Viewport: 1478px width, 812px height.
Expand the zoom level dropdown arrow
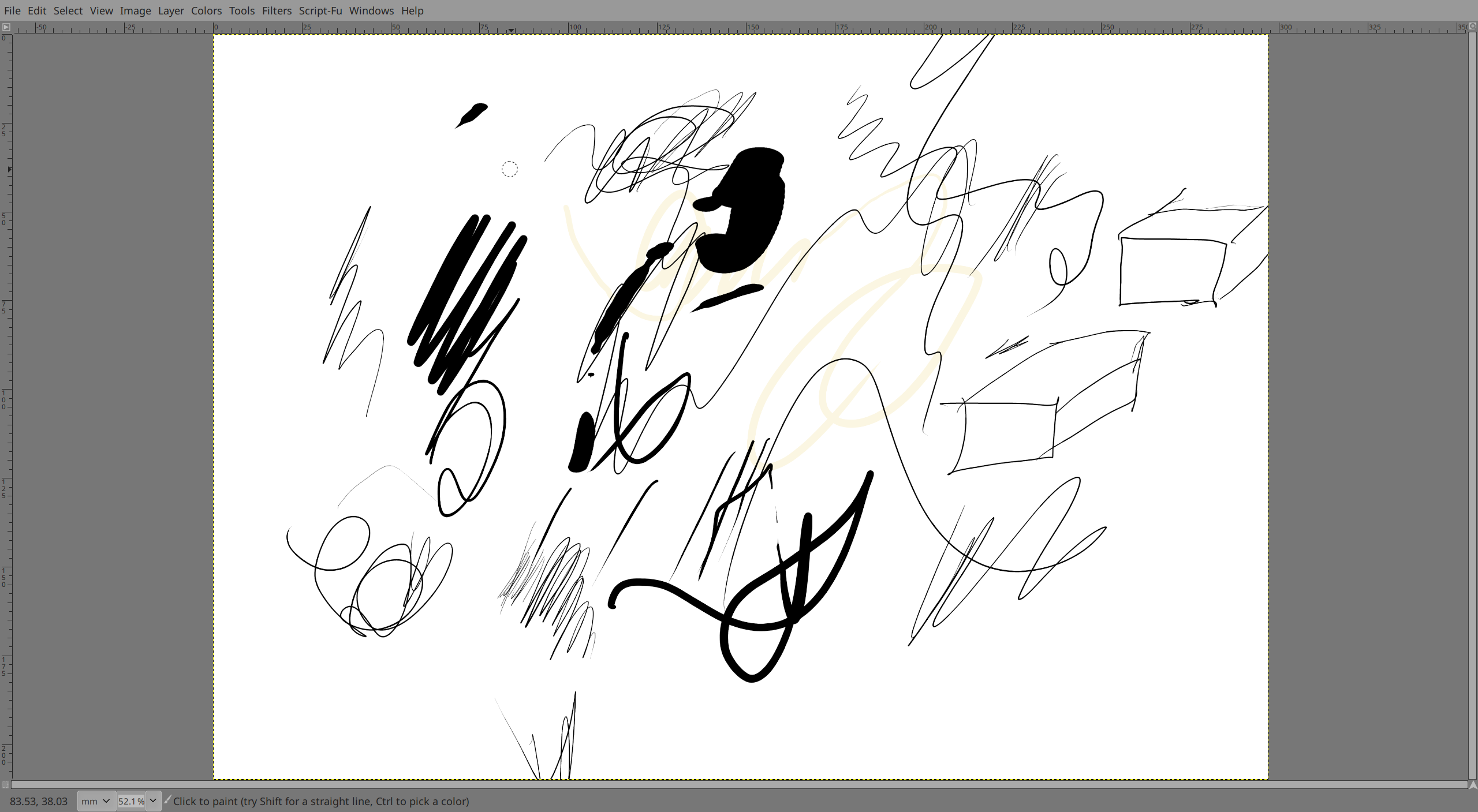153,801
